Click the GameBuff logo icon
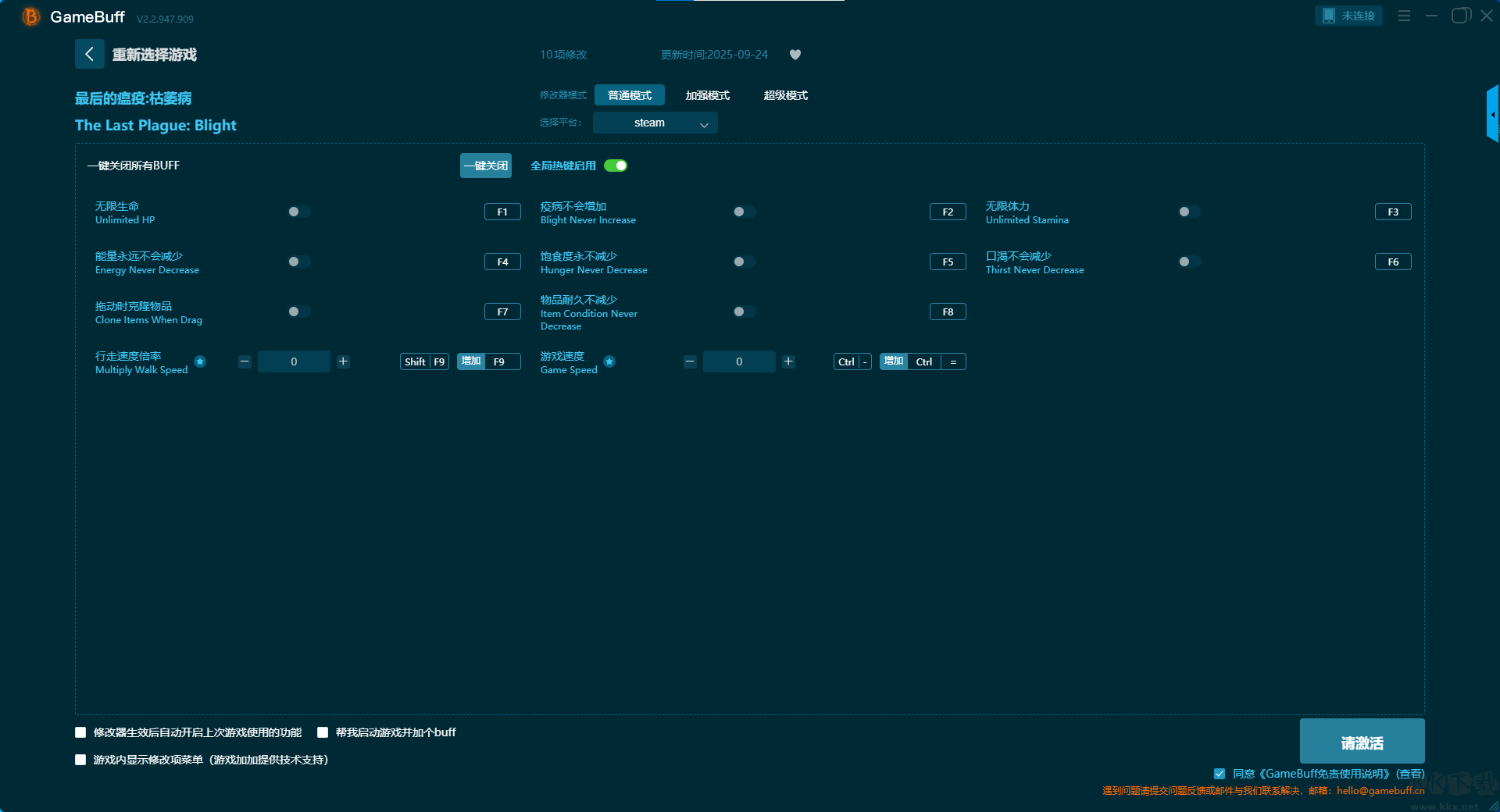This screenshot has width=1500, height=812. point(31,16)
